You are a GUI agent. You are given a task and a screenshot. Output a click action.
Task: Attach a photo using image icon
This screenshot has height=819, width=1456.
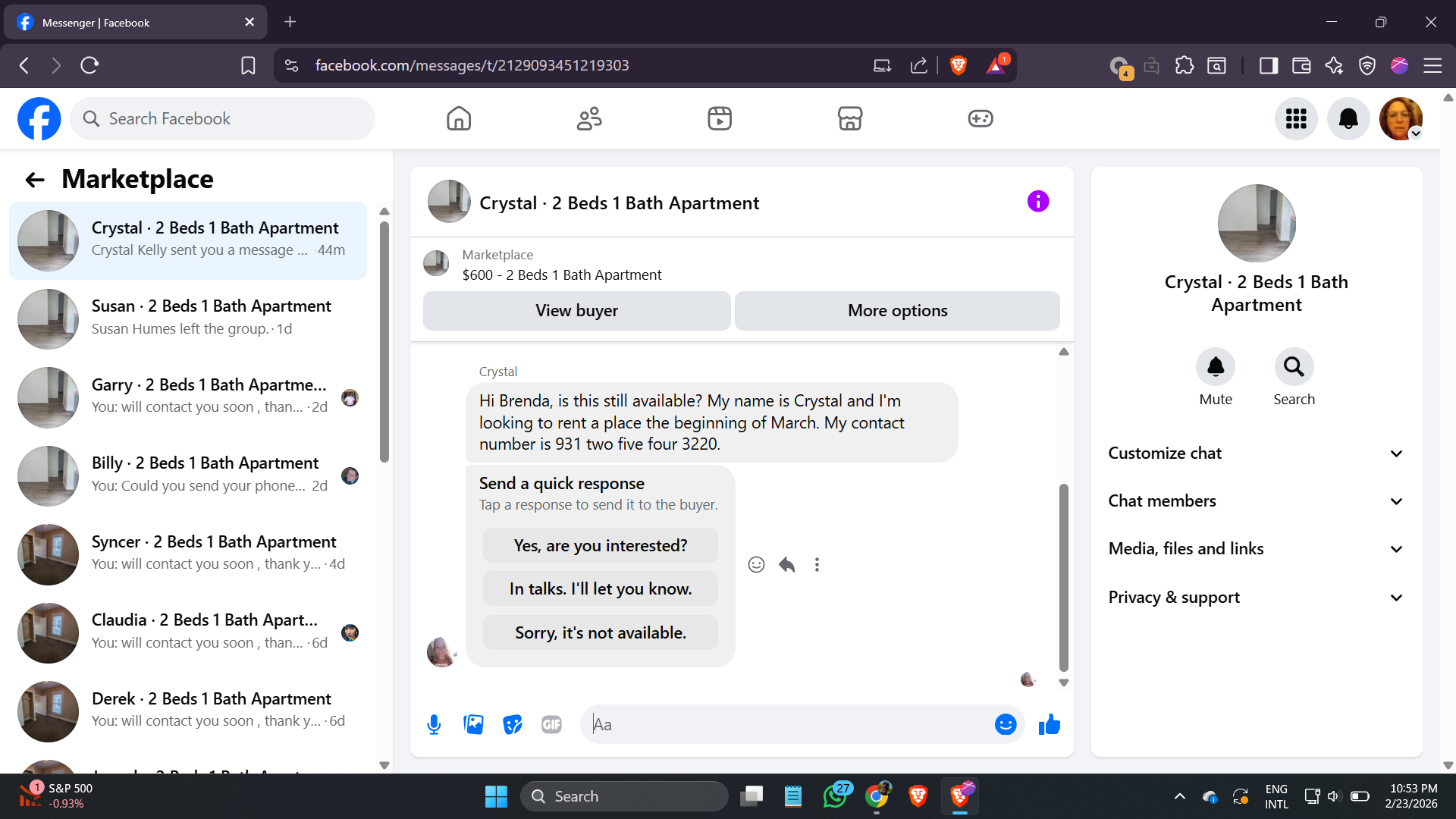[x=473, y=725]
